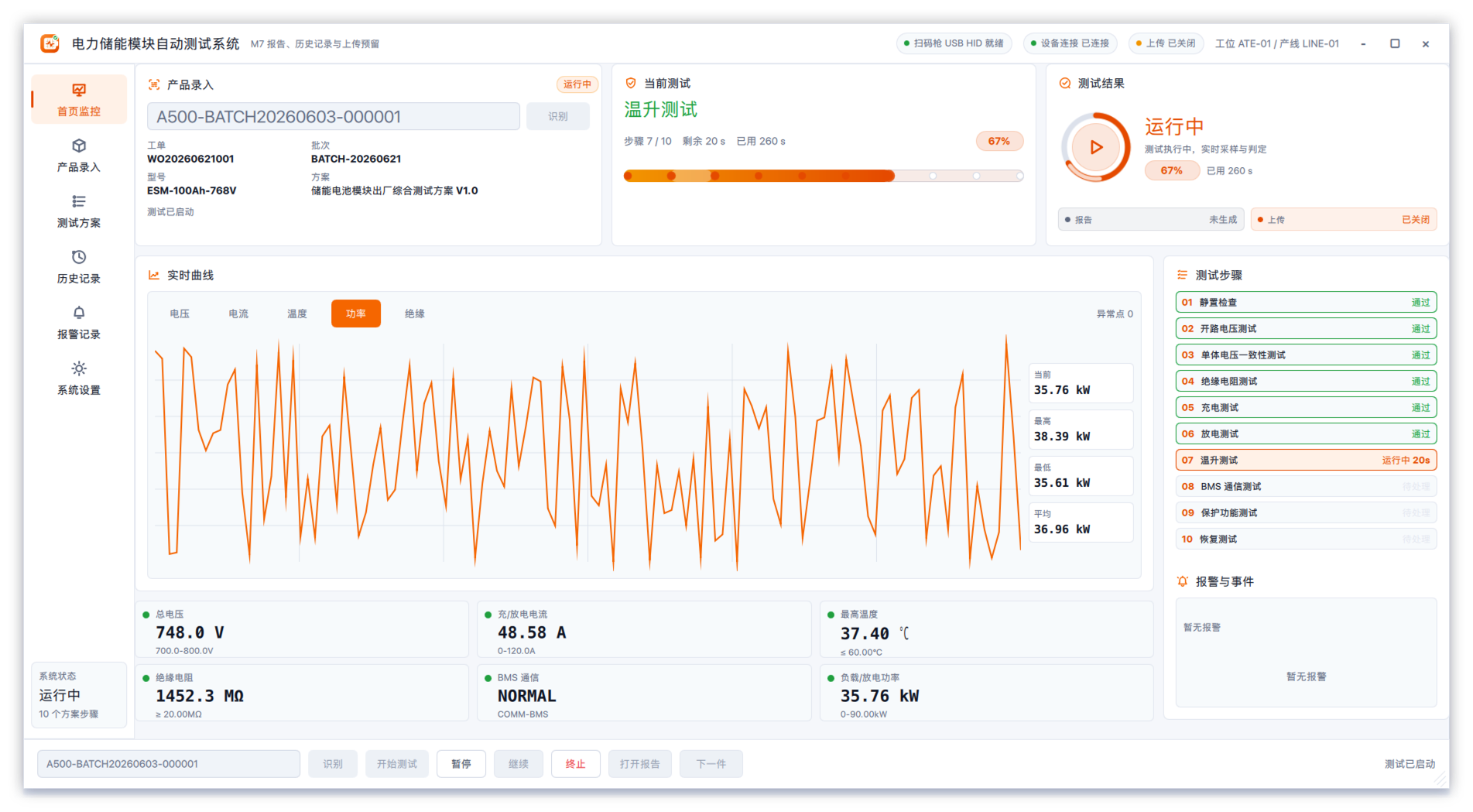Click the 暂停 button

coord(461,764)
